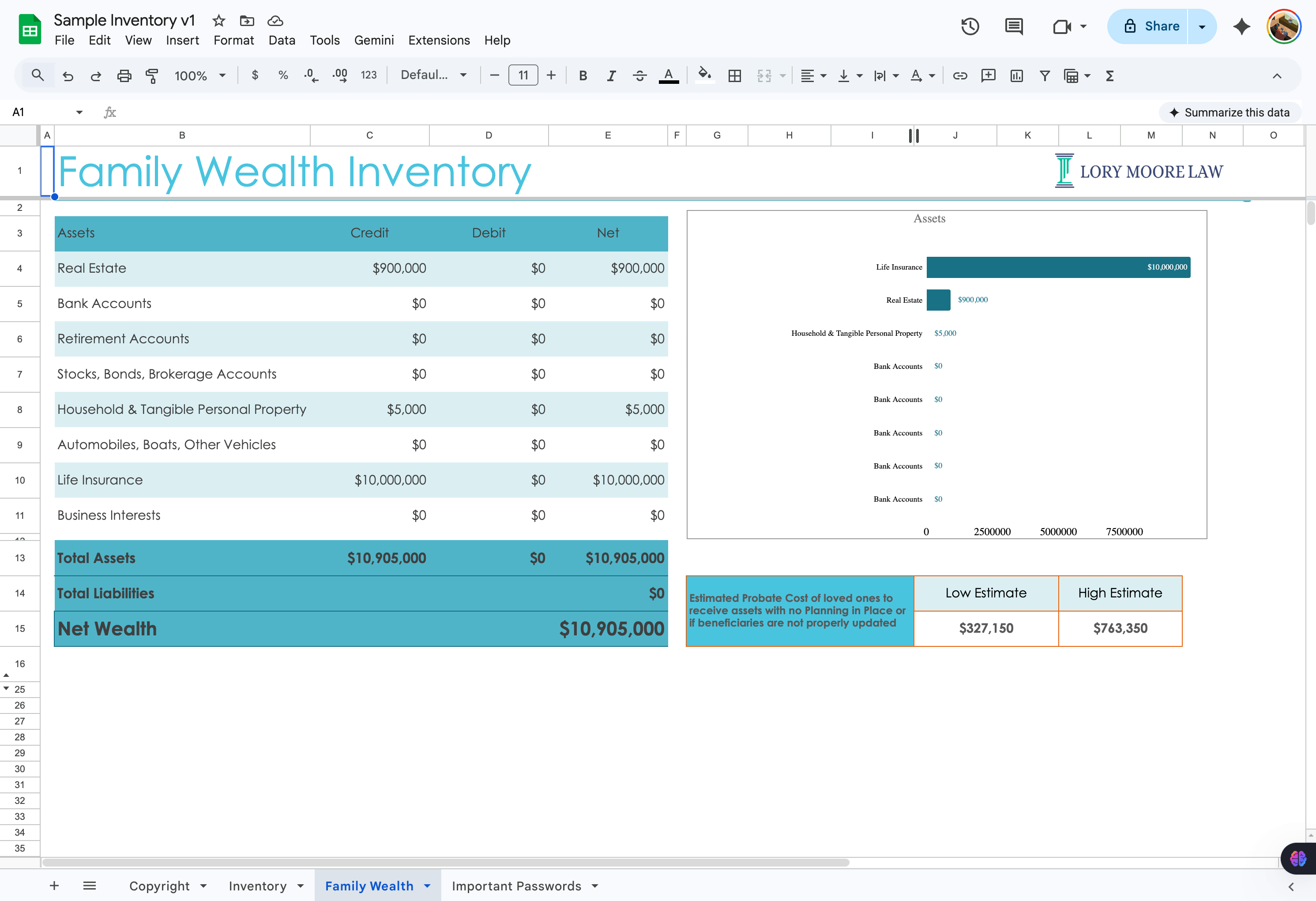The width and height of the screenshot is (1316, 901).
Task: Toggle bold formatting
Action: (583, 75)
